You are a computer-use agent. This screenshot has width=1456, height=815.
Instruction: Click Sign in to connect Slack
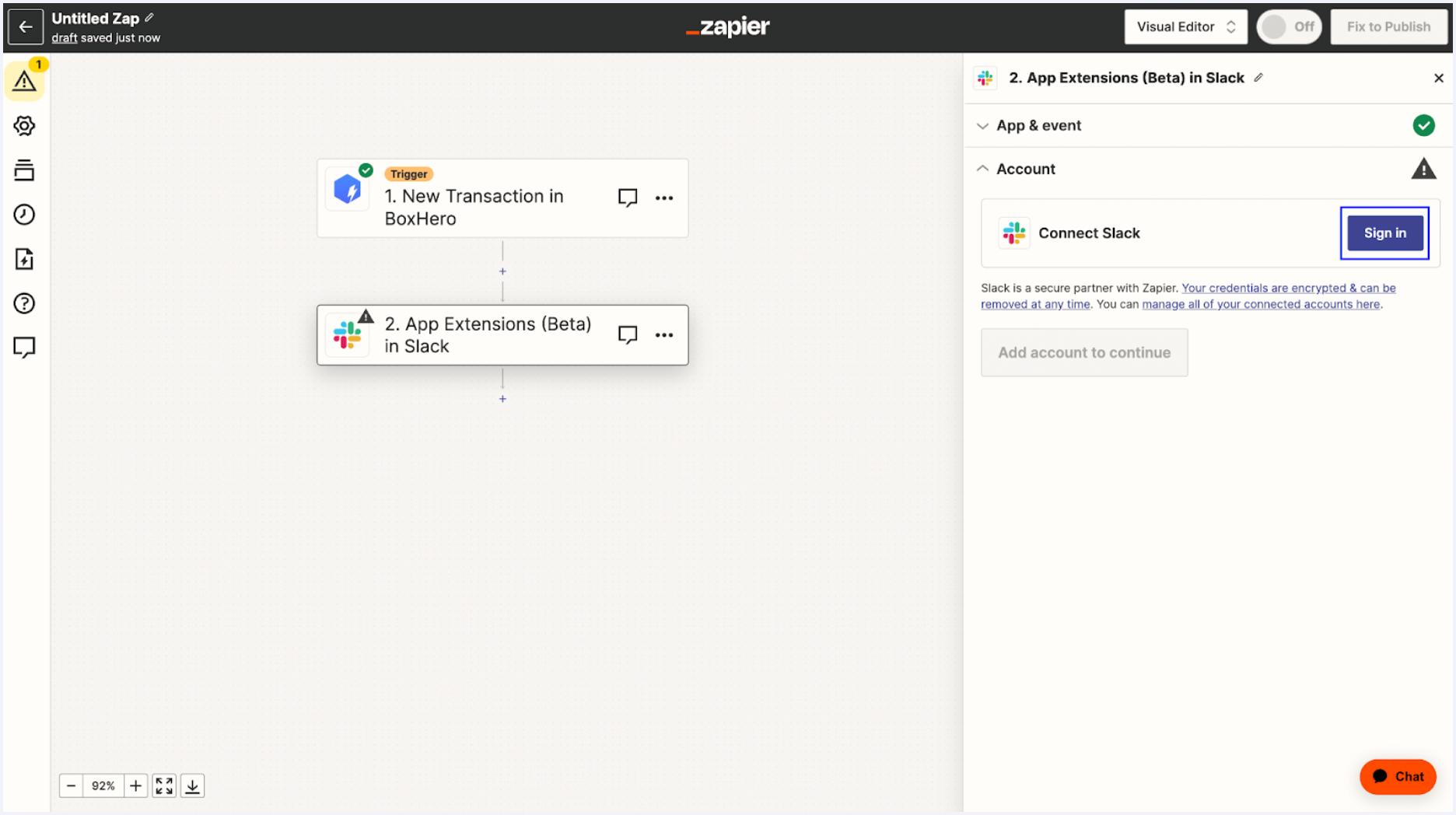click(x=1384, y=233)
